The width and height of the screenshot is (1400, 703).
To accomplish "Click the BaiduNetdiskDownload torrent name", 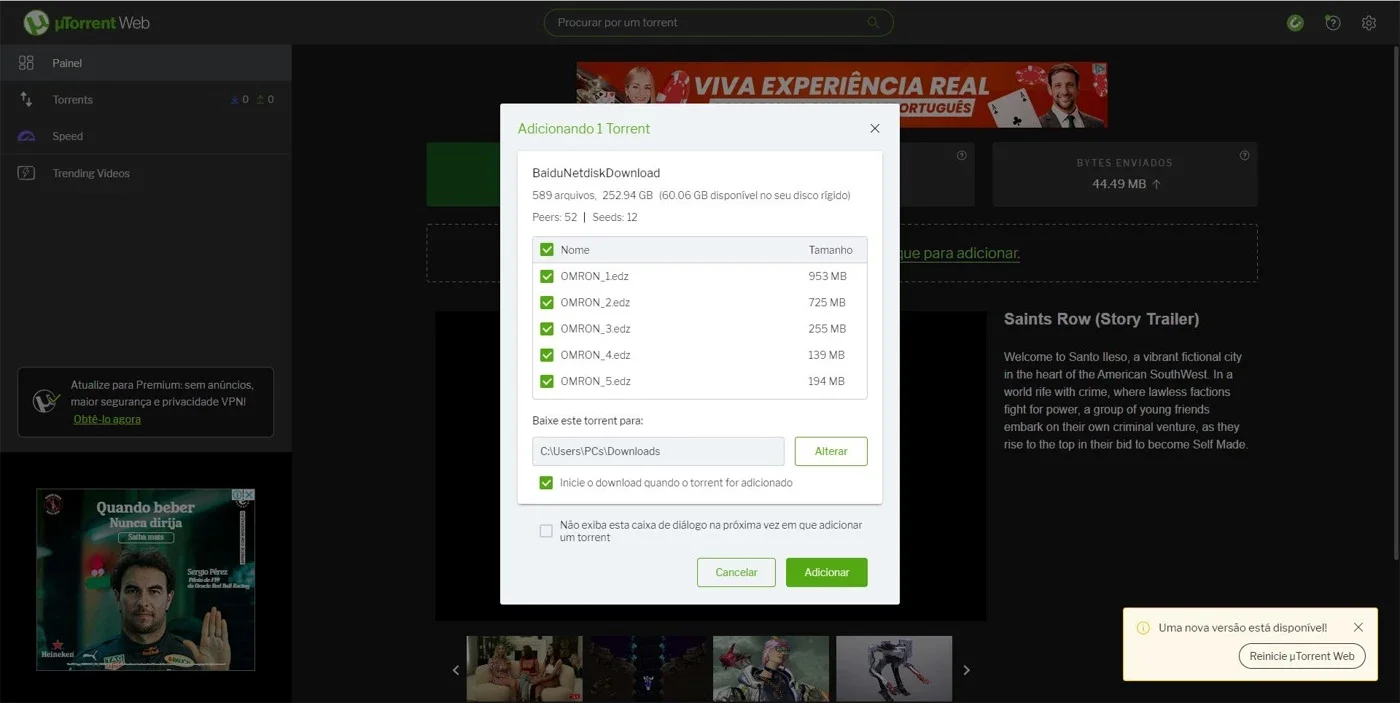I will point(596,173).
